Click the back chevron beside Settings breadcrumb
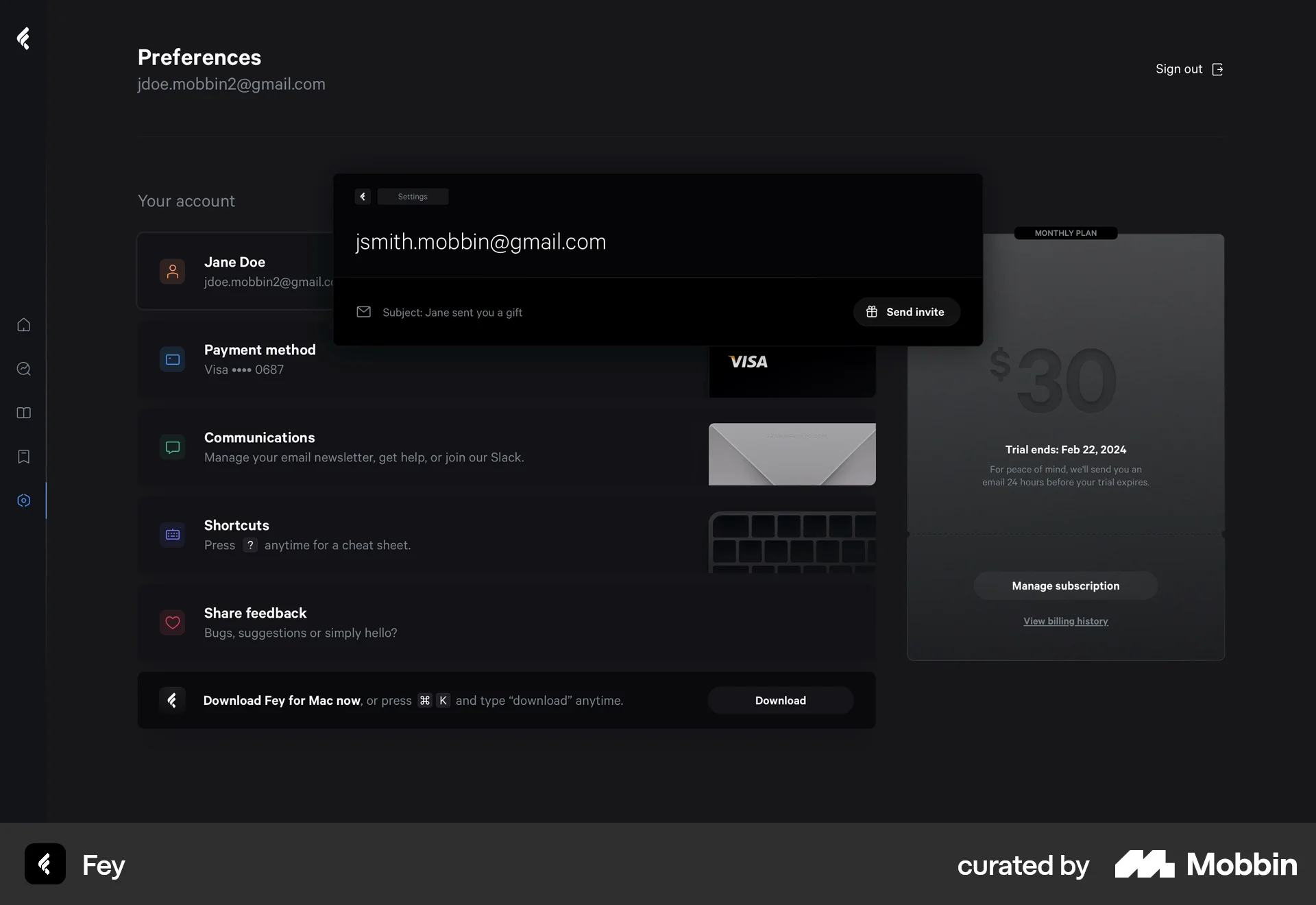The image size is (1316, 905). tap(362, 197)
